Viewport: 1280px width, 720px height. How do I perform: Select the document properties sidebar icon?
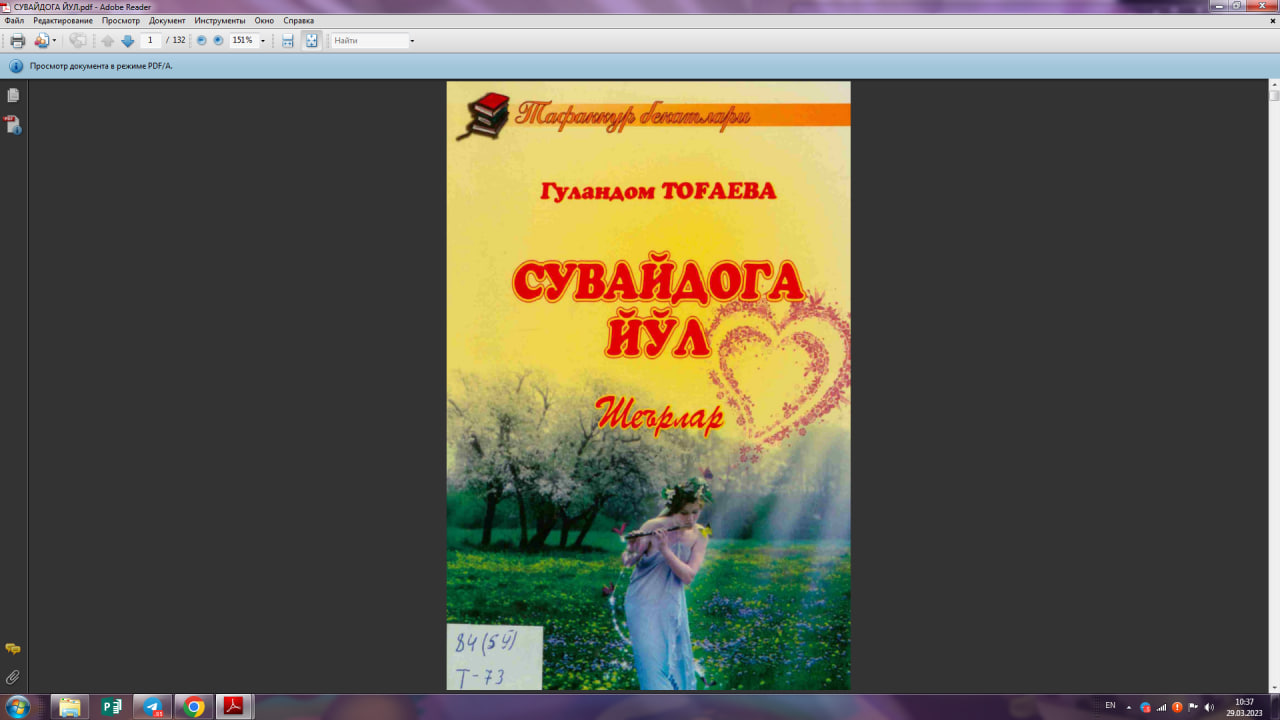[x=12, y=125]
